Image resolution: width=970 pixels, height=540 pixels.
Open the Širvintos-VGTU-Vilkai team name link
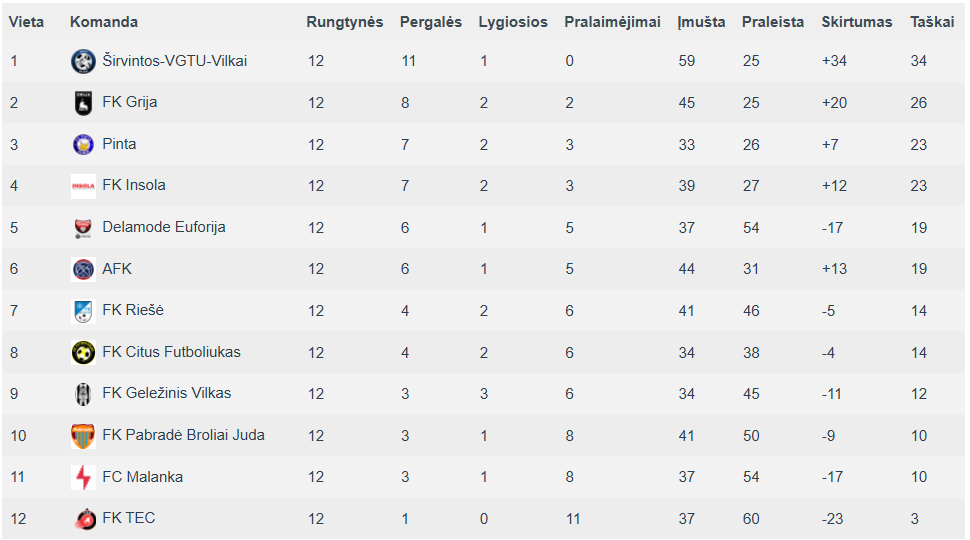pos(174,61)
